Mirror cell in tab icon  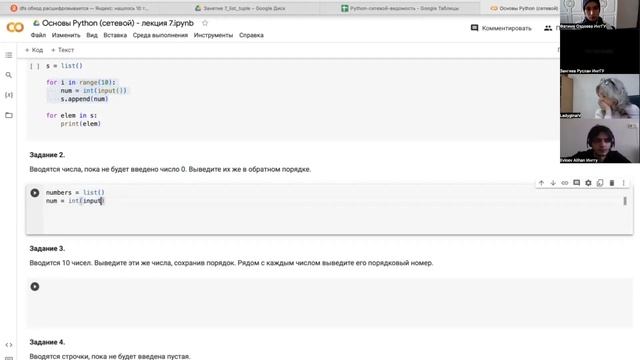(x=600, y=183)
